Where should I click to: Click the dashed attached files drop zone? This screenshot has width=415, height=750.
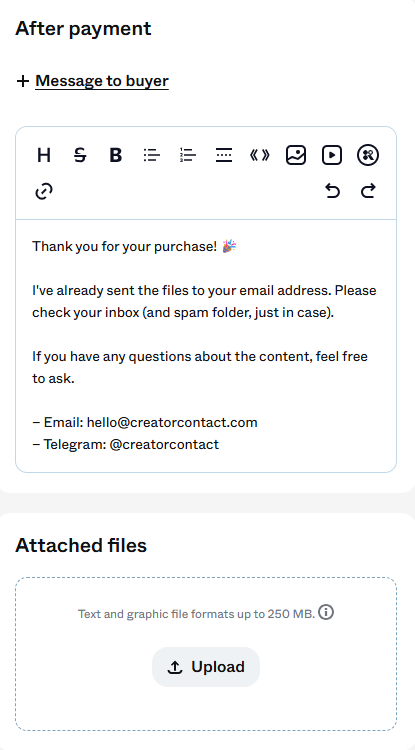[x=206, y=654]
